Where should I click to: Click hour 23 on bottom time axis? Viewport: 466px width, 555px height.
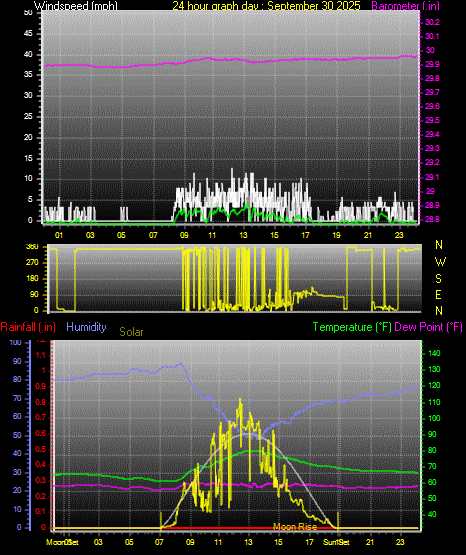pyautogui.click(x=400, y=542)
